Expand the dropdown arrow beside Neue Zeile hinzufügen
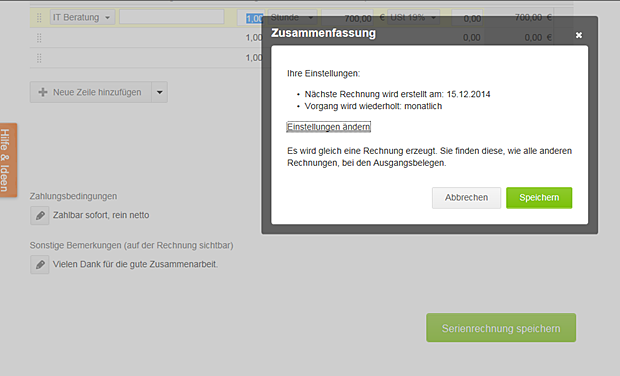Image resolution: width=620 pixels, height=376 pixels. [160, 92]
